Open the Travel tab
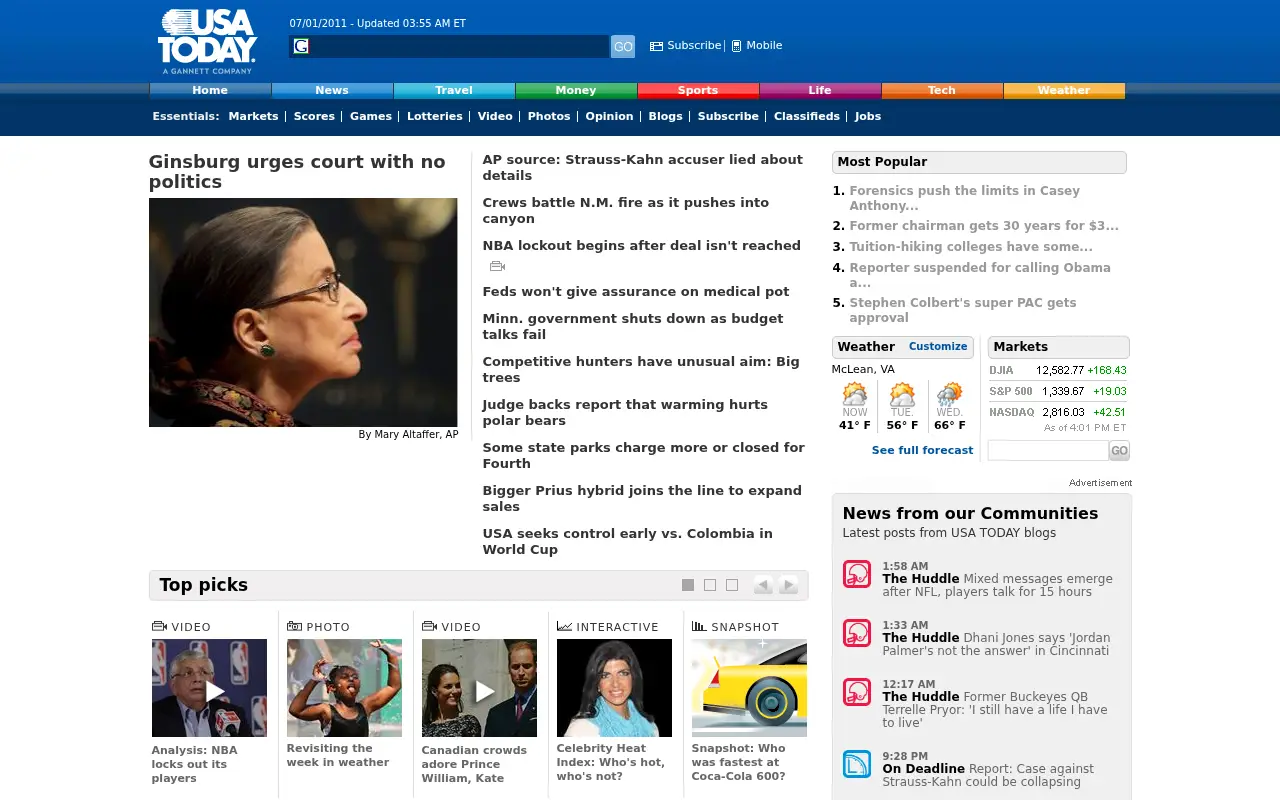This screenshot has width=1280, height=800. [454, 91]
